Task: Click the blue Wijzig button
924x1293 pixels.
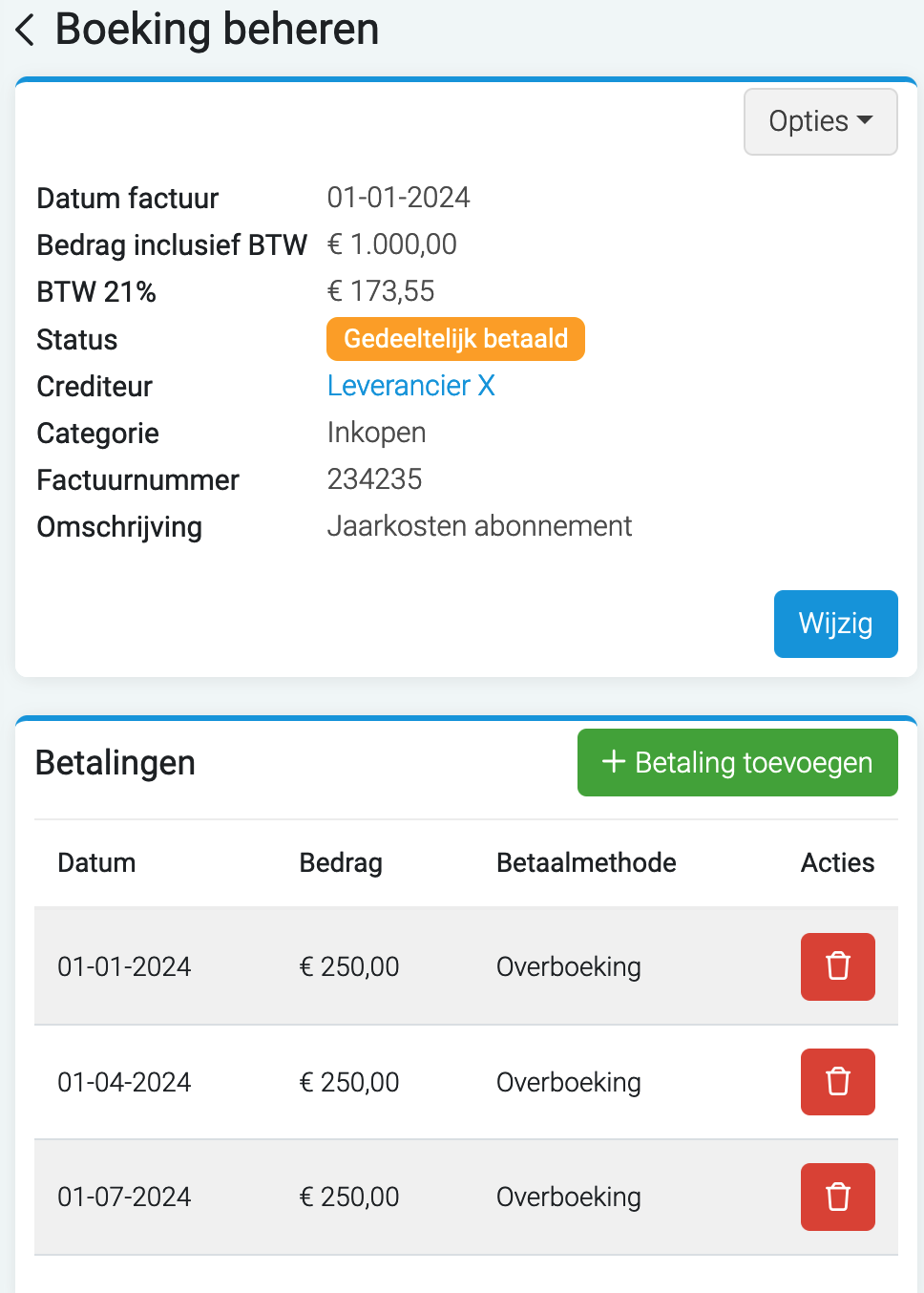Action: (x=835, y=624)
